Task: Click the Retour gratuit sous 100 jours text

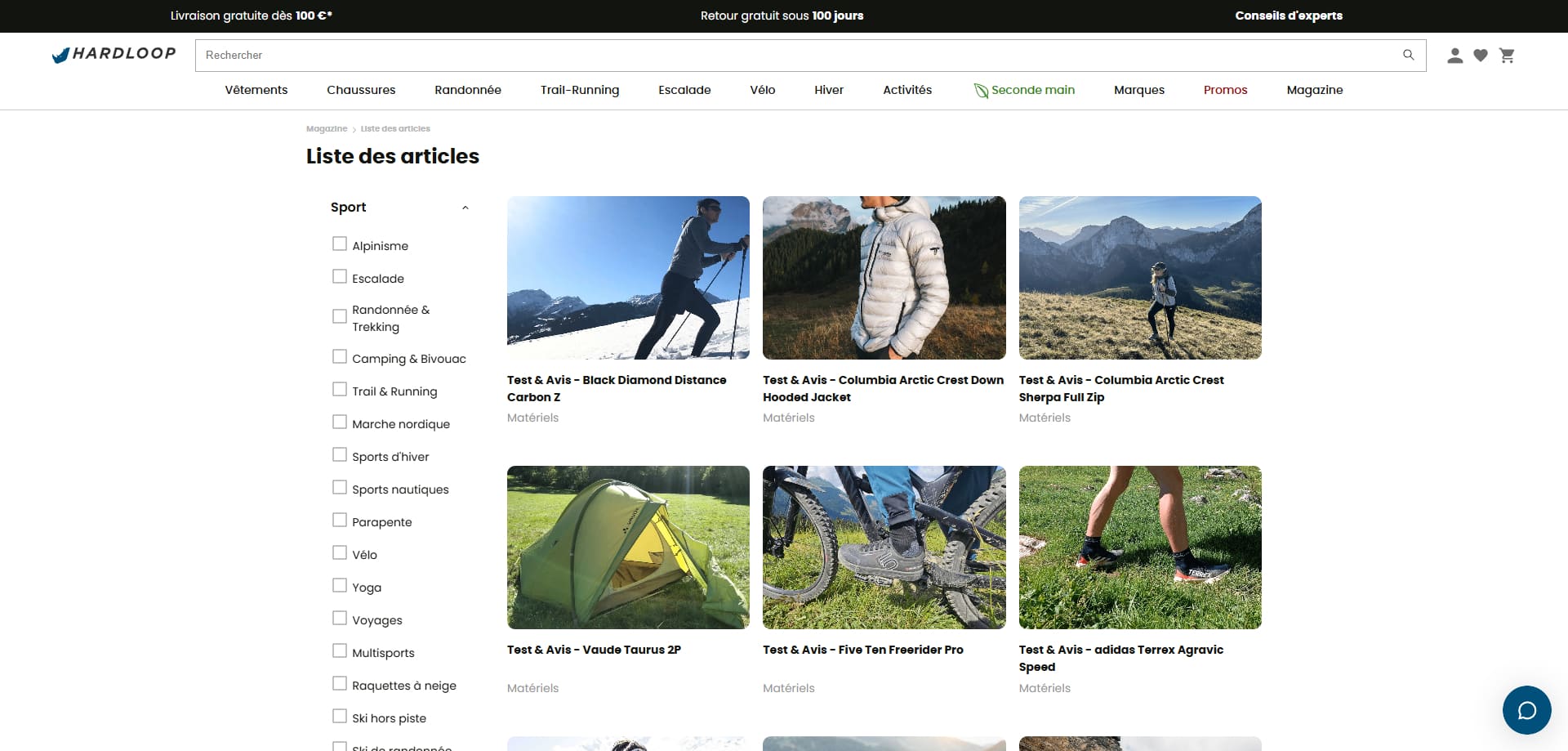Action: [x=782, y=16]
